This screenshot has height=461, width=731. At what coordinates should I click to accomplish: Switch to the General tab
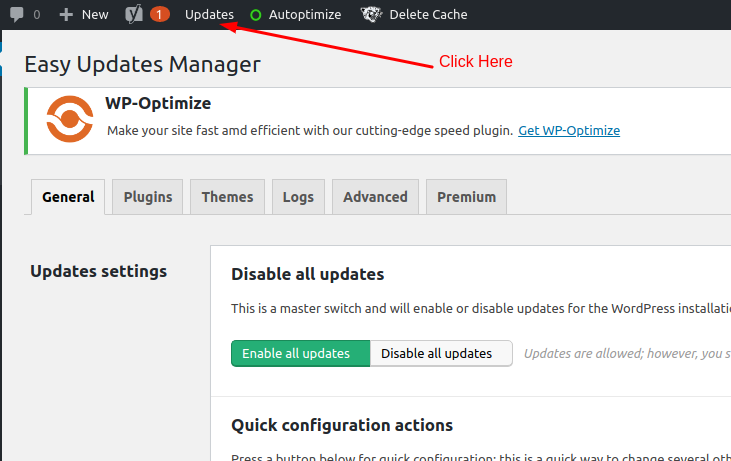pyautogui.click(x=68, y=197)
